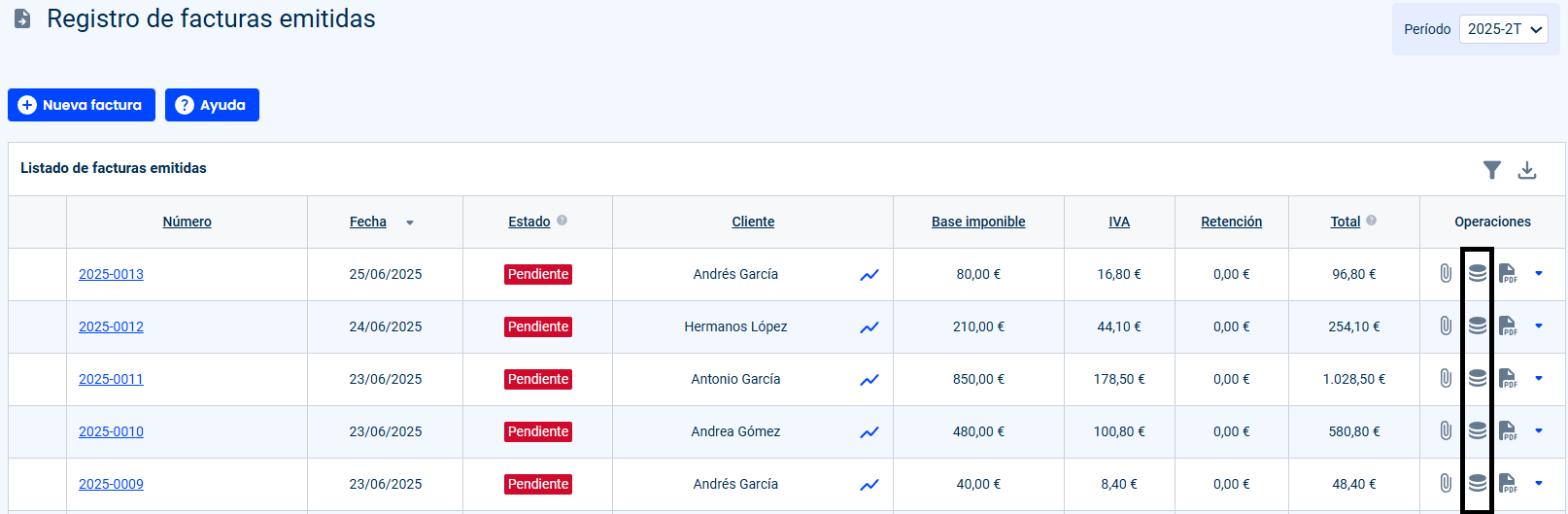The image size is (1568, 514).
Task: Sort the table by the Fecha column
Action: click(368, 222)
